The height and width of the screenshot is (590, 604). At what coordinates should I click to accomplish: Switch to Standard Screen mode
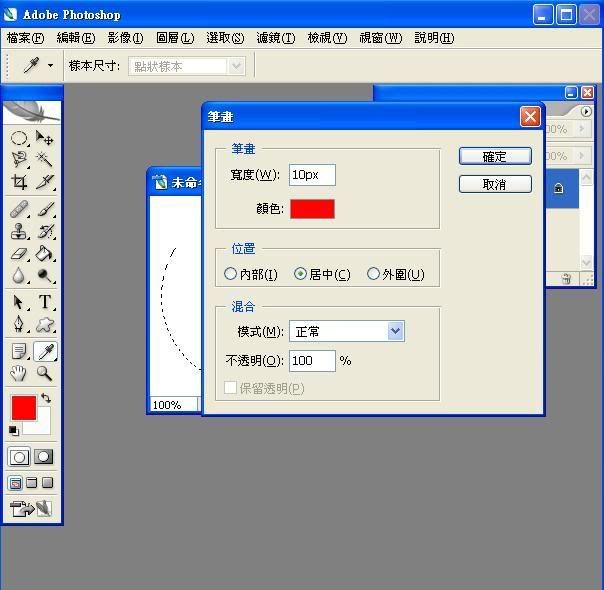click(x=15, y=483)
